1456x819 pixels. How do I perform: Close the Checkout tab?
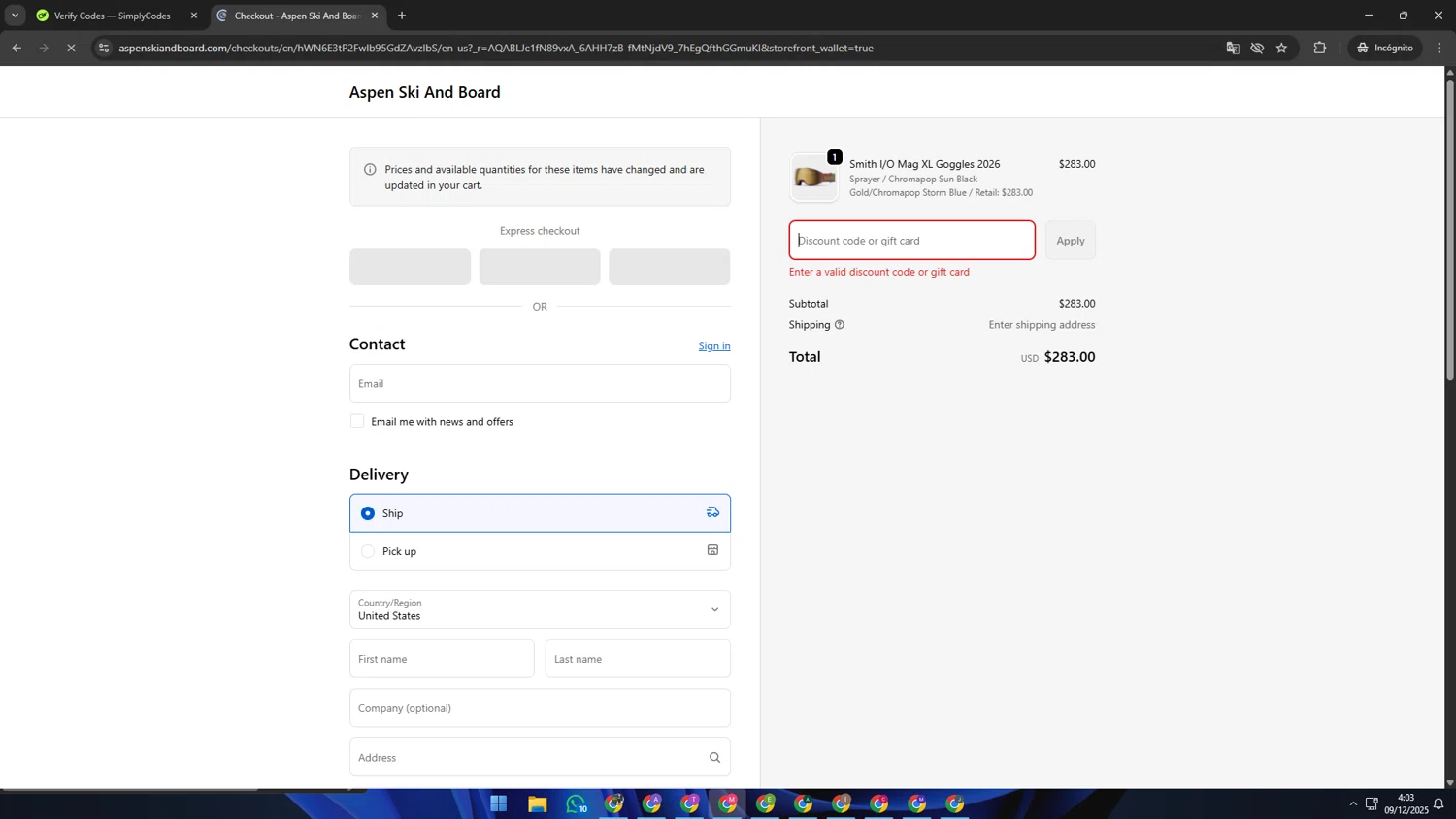click(375, 16)
